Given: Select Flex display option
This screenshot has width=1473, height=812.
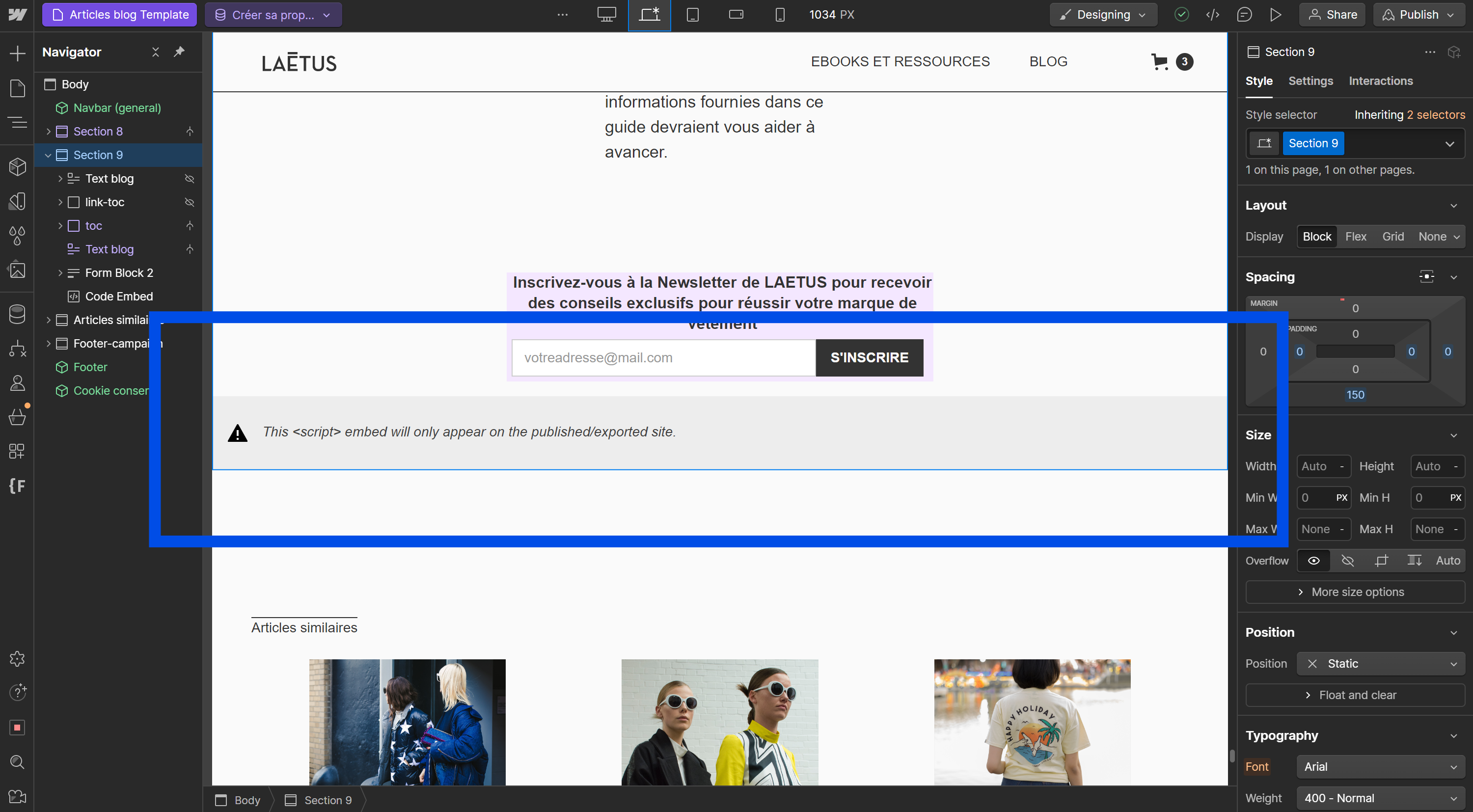Looking at the screenshot, I should [x=1355, y=237].
